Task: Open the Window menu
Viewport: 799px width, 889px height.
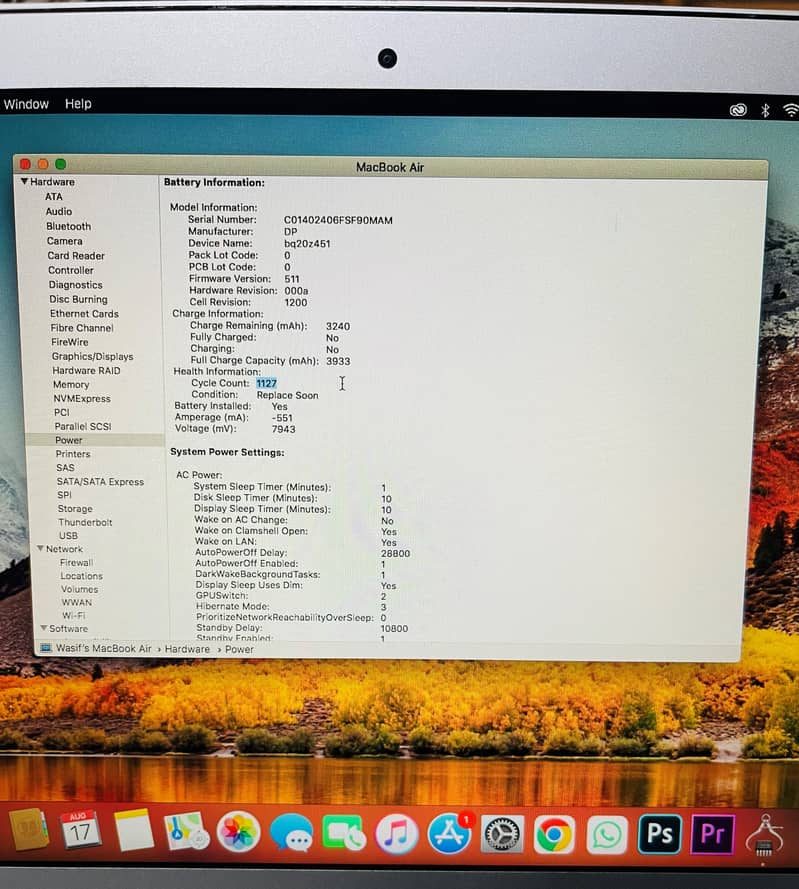Action: pos(26,104)
